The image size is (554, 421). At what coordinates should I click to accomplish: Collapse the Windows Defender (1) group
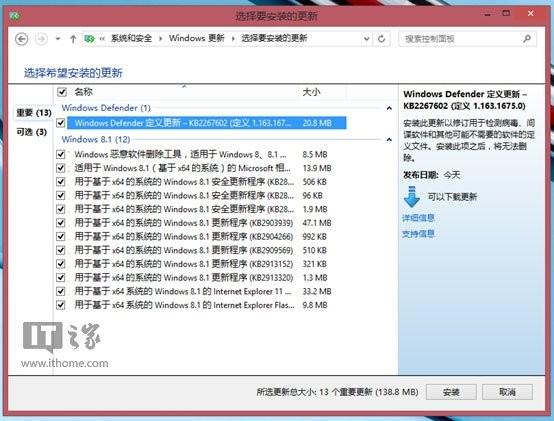(x=389, y=108)
